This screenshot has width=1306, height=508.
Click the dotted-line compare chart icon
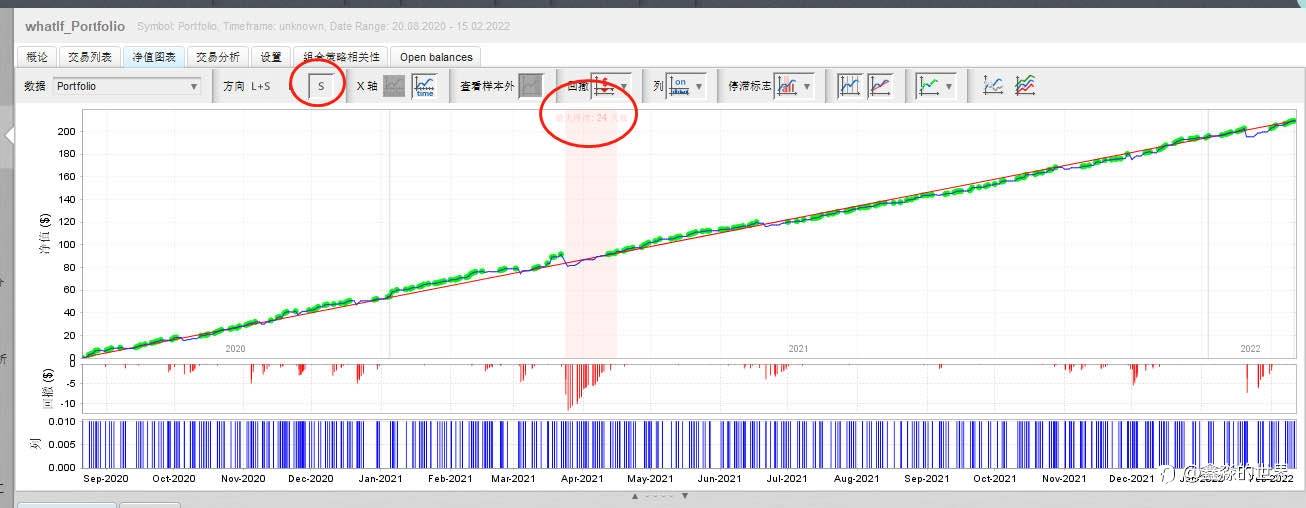coord(993,86)
